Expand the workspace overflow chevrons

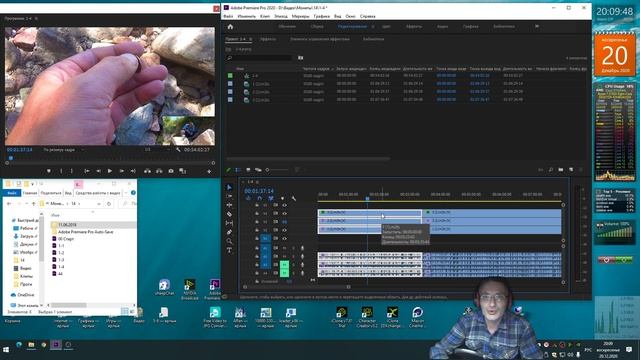click(537, 27)
